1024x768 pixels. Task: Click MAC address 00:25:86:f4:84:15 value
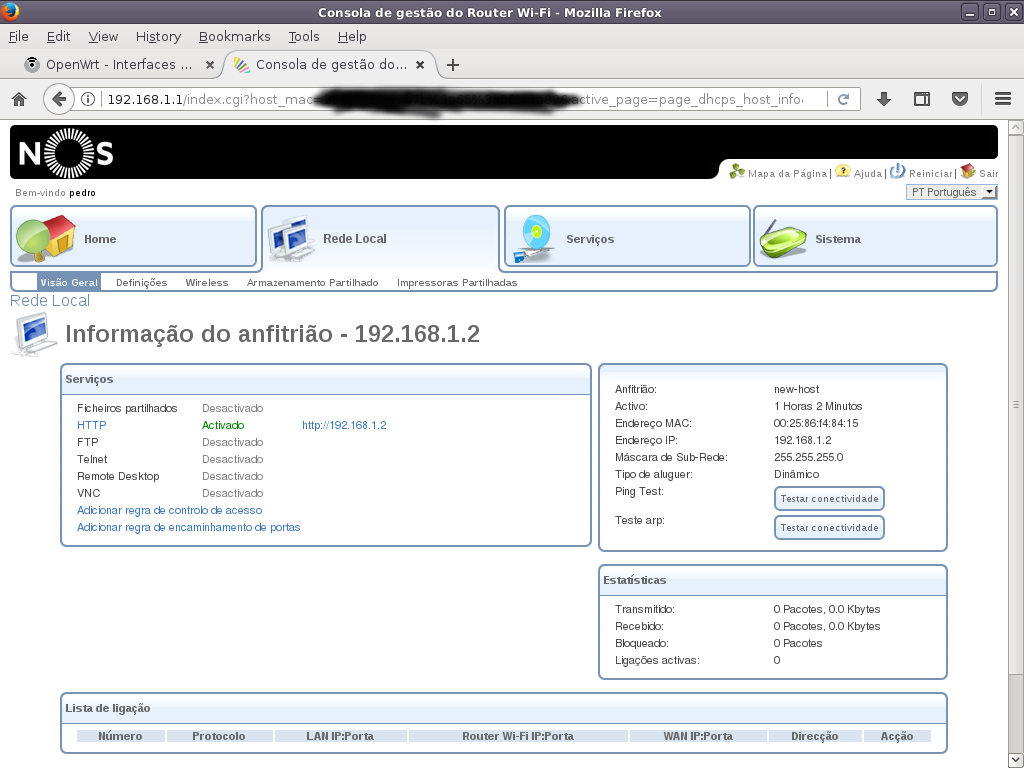pos(816,423)
